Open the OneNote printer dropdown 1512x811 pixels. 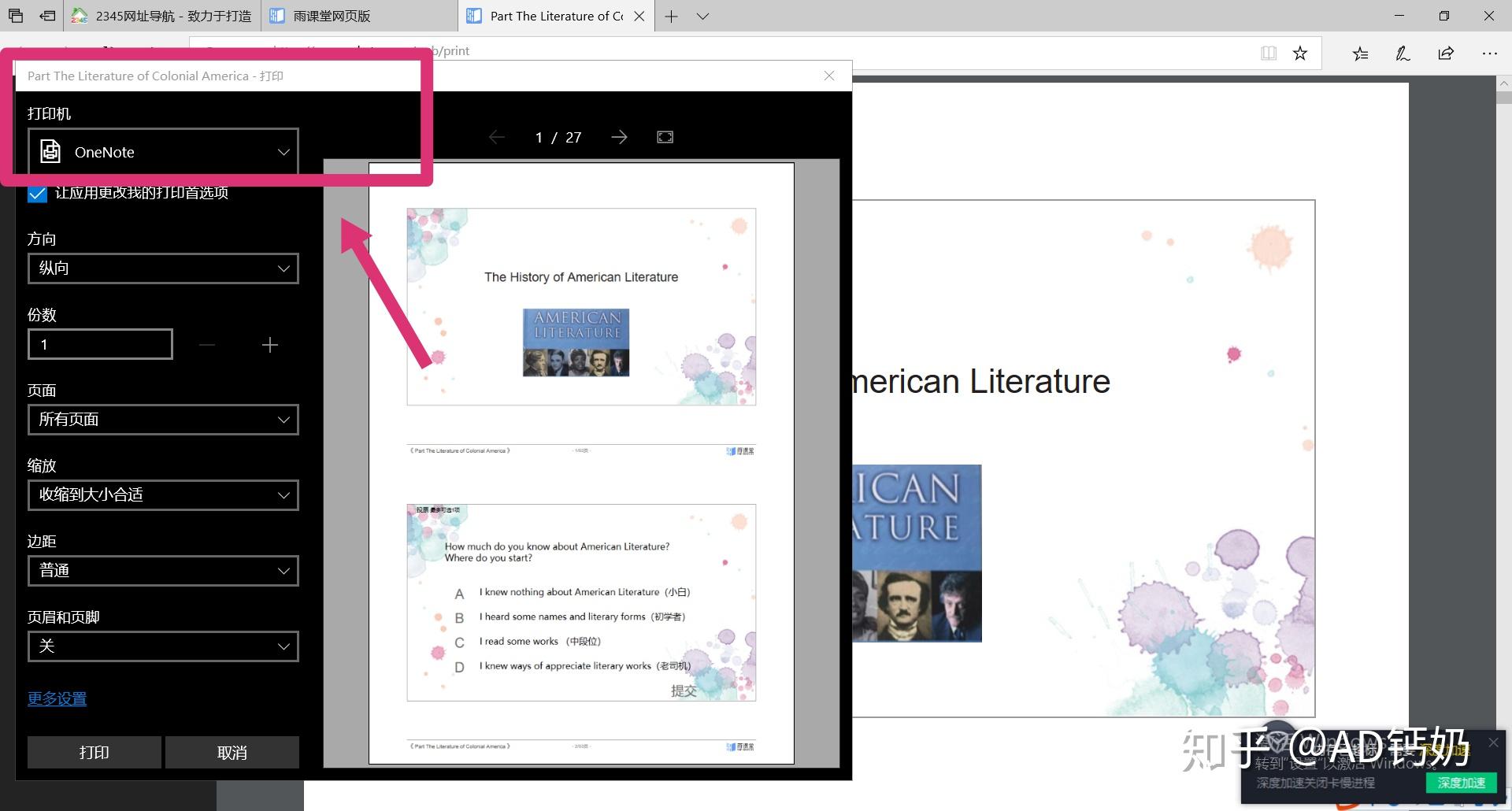tap(163, 152)
